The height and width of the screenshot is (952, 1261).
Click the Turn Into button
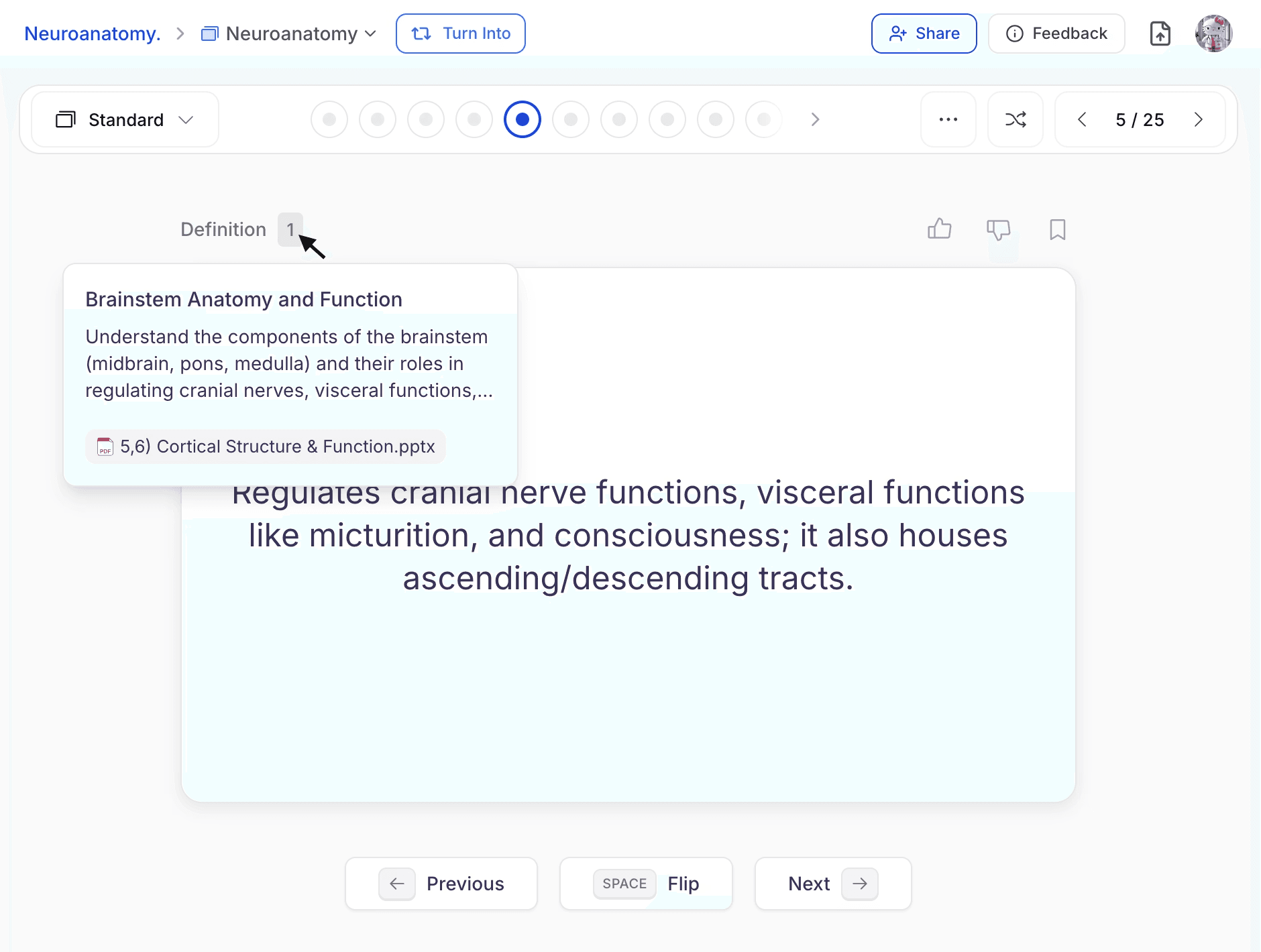(x=461, y=34)
